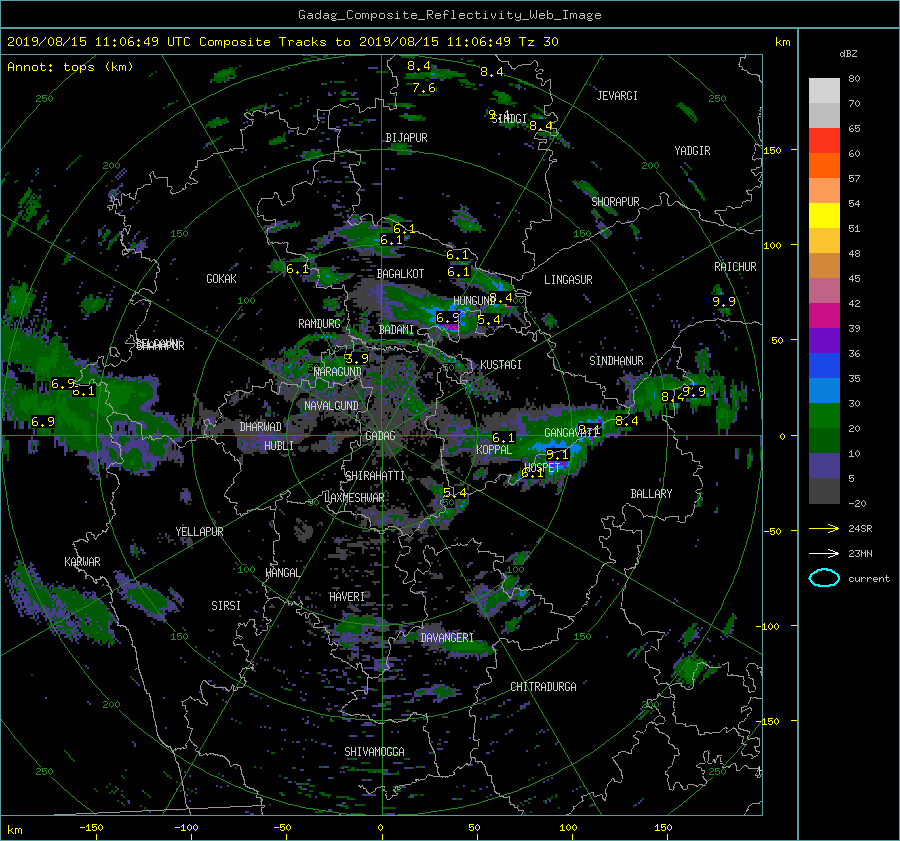This screenshot has height=841, width=900.
Task: Click the HANGAL city label
Action: coord(282,573)
